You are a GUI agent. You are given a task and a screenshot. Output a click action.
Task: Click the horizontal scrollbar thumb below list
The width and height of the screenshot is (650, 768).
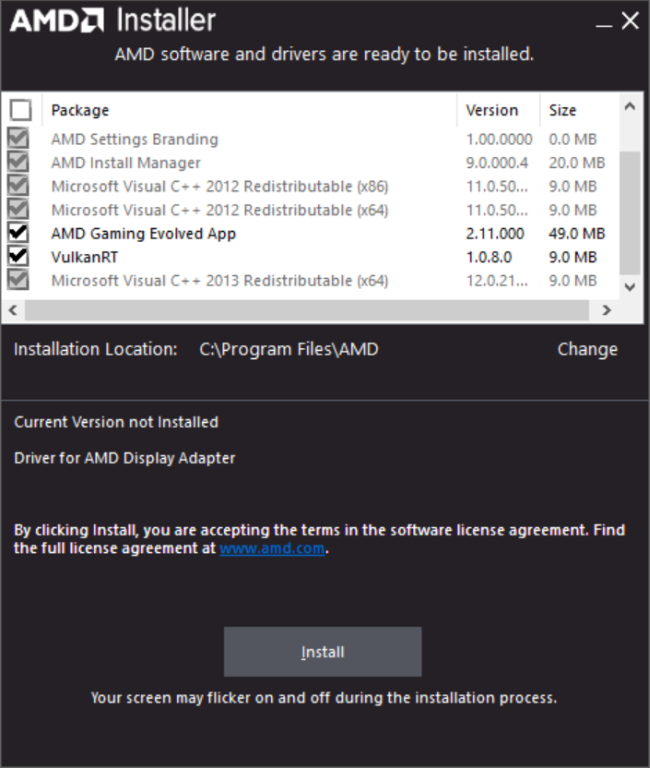pyautogui.click(x=307, y=310)
